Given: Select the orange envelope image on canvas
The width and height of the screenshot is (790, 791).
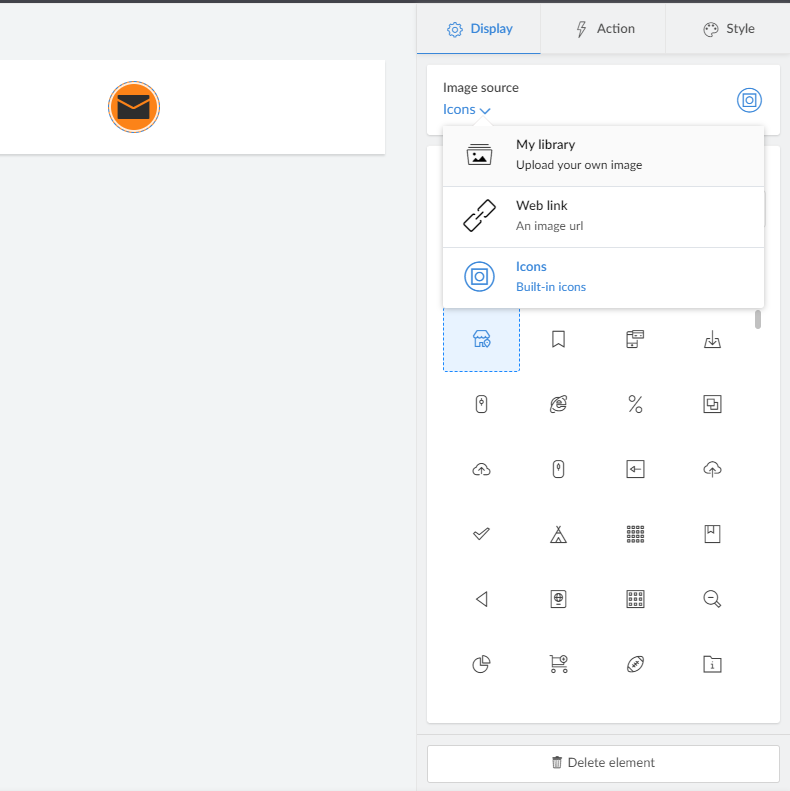Looking at the screenshot, I should tap(134, 107).
